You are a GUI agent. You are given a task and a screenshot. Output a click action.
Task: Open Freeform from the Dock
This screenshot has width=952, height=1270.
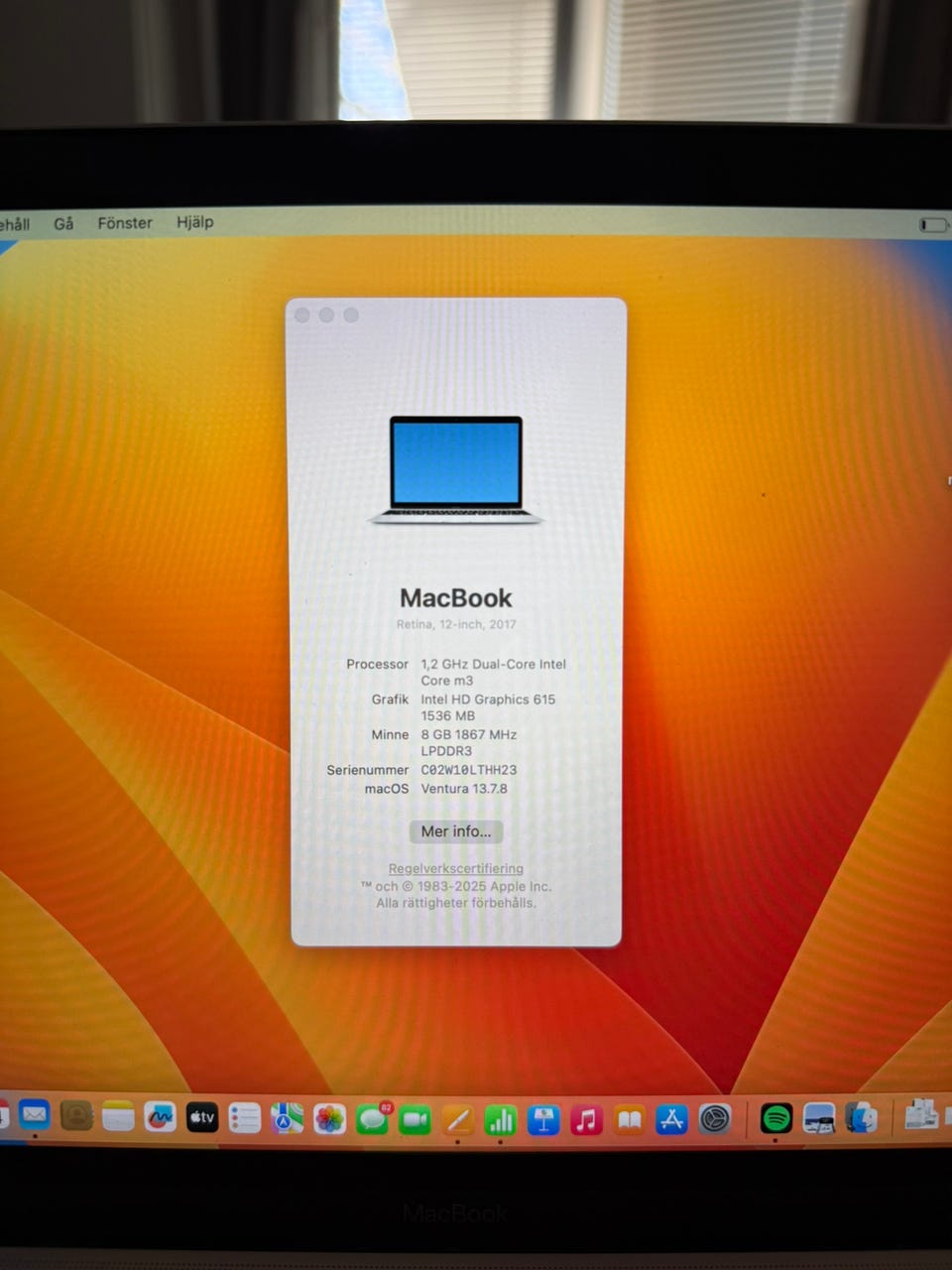point(160,1118)
